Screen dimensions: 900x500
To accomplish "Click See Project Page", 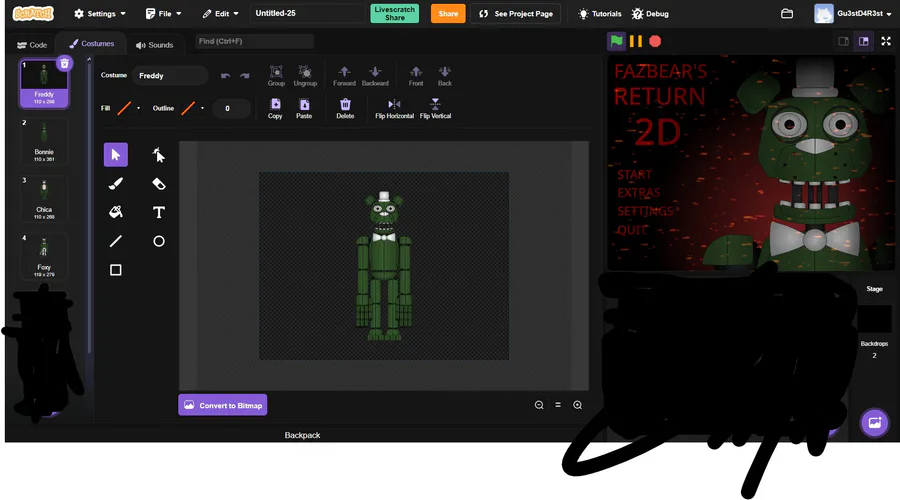I will (x=515, y=13).
